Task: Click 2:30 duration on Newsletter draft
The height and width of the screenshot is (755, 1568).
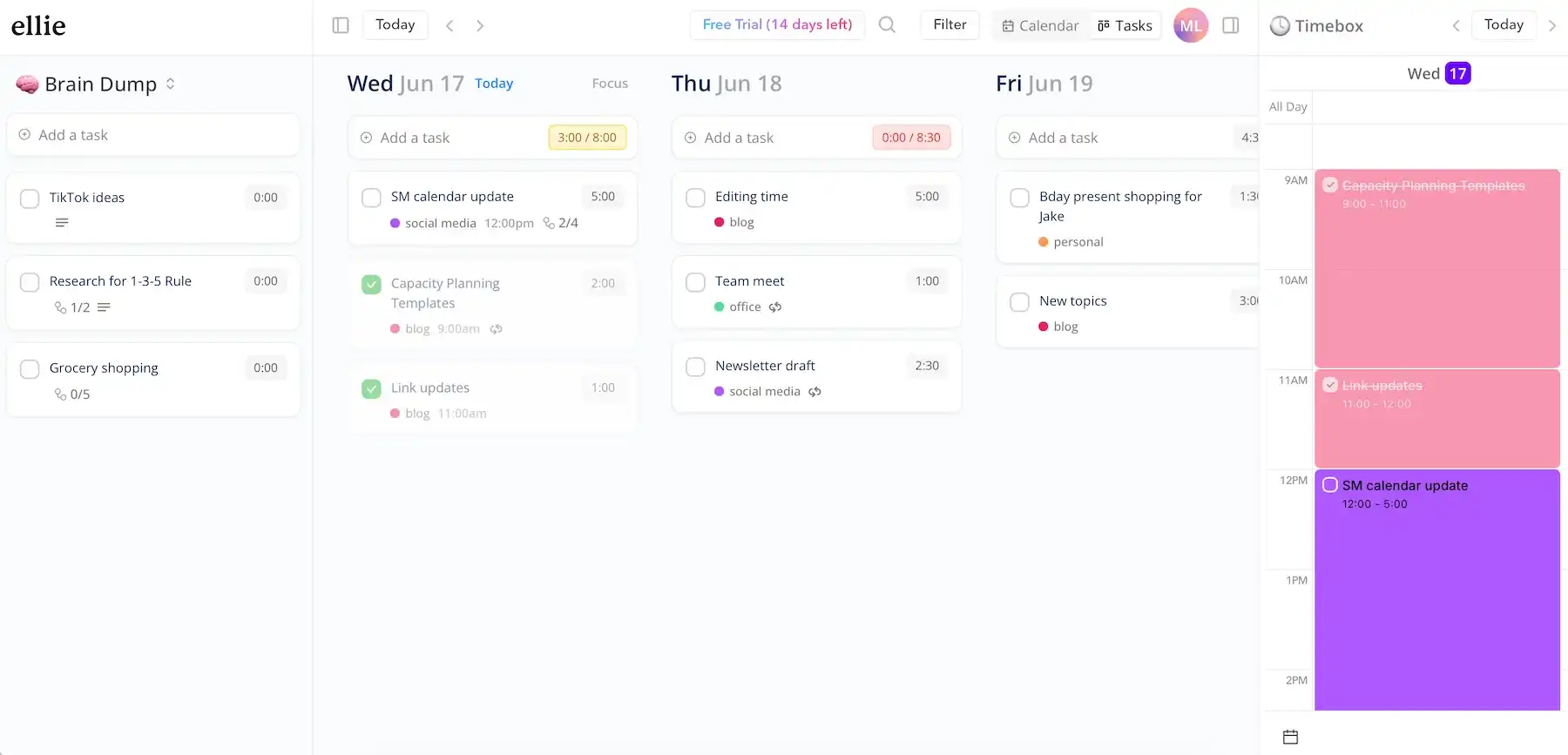Action: click(x=927, y=366)
